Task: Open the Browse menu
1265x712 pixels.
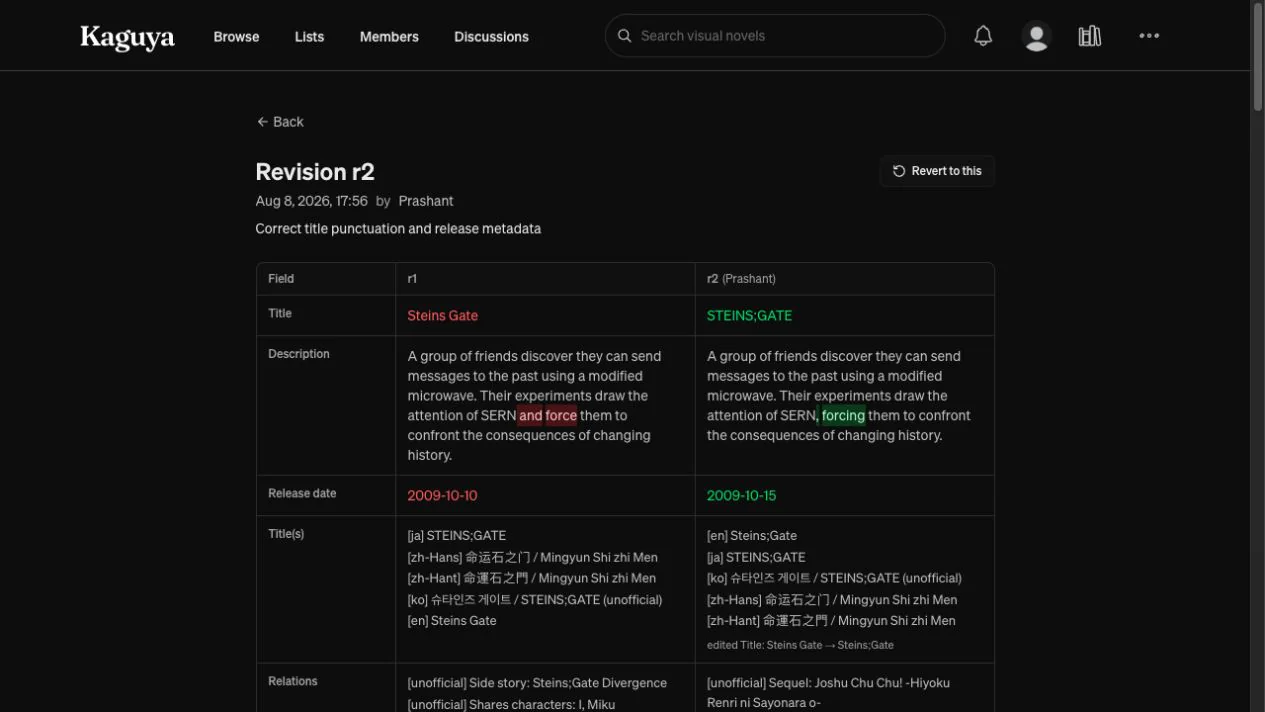Action: [x=236, y=37]
